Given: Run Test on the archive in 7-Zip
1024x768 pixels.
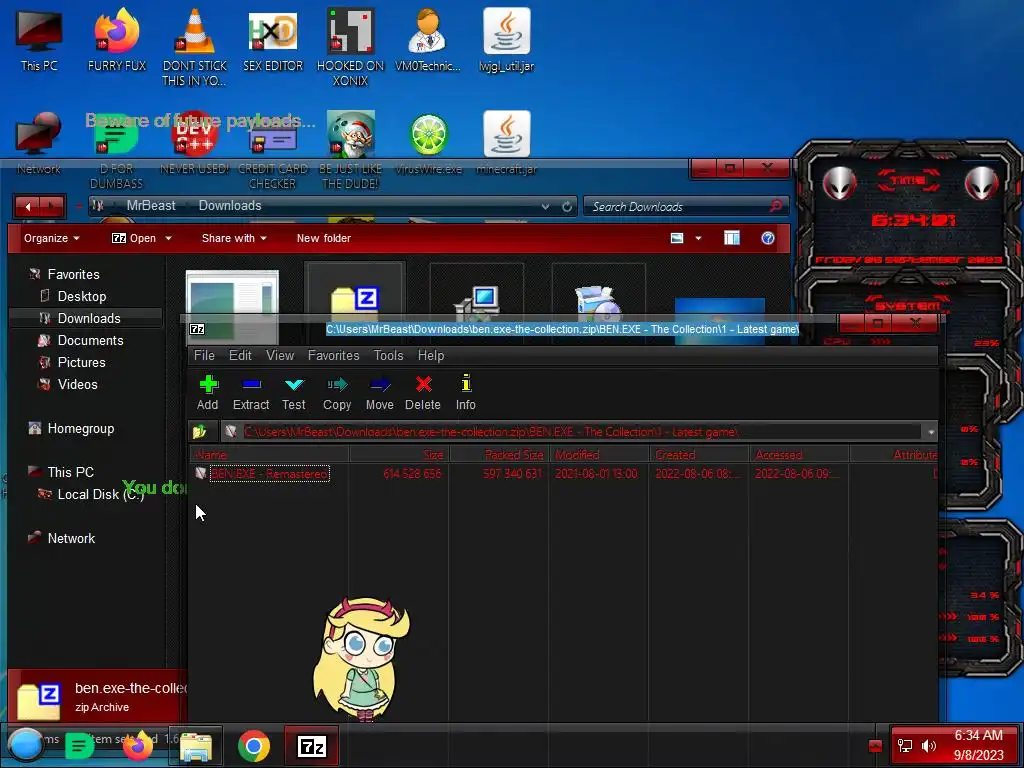Looking at the screenshot, I should 294,392.
